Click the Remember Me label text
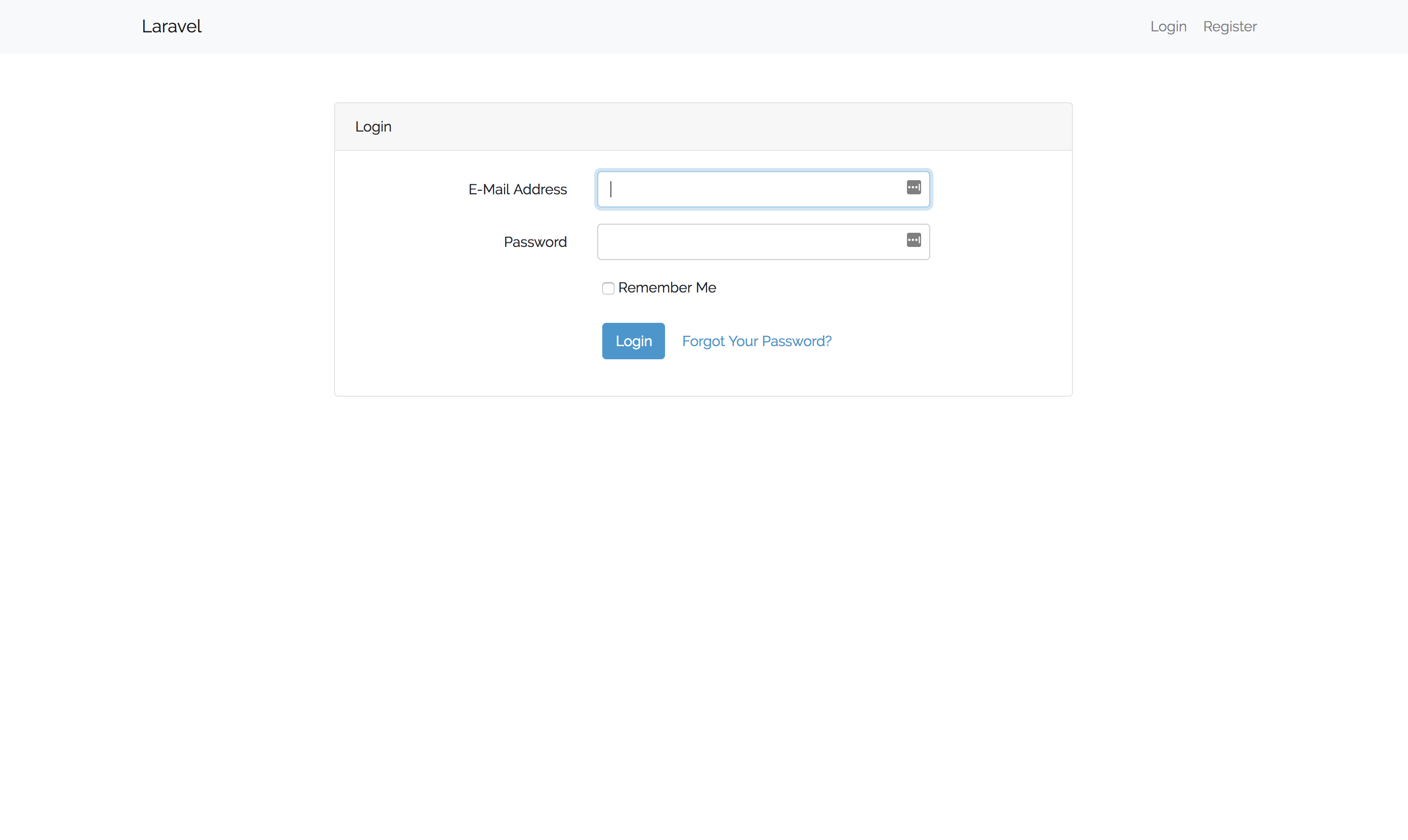The height and width of the screenshot is (840, 1408). pos(667,287)
